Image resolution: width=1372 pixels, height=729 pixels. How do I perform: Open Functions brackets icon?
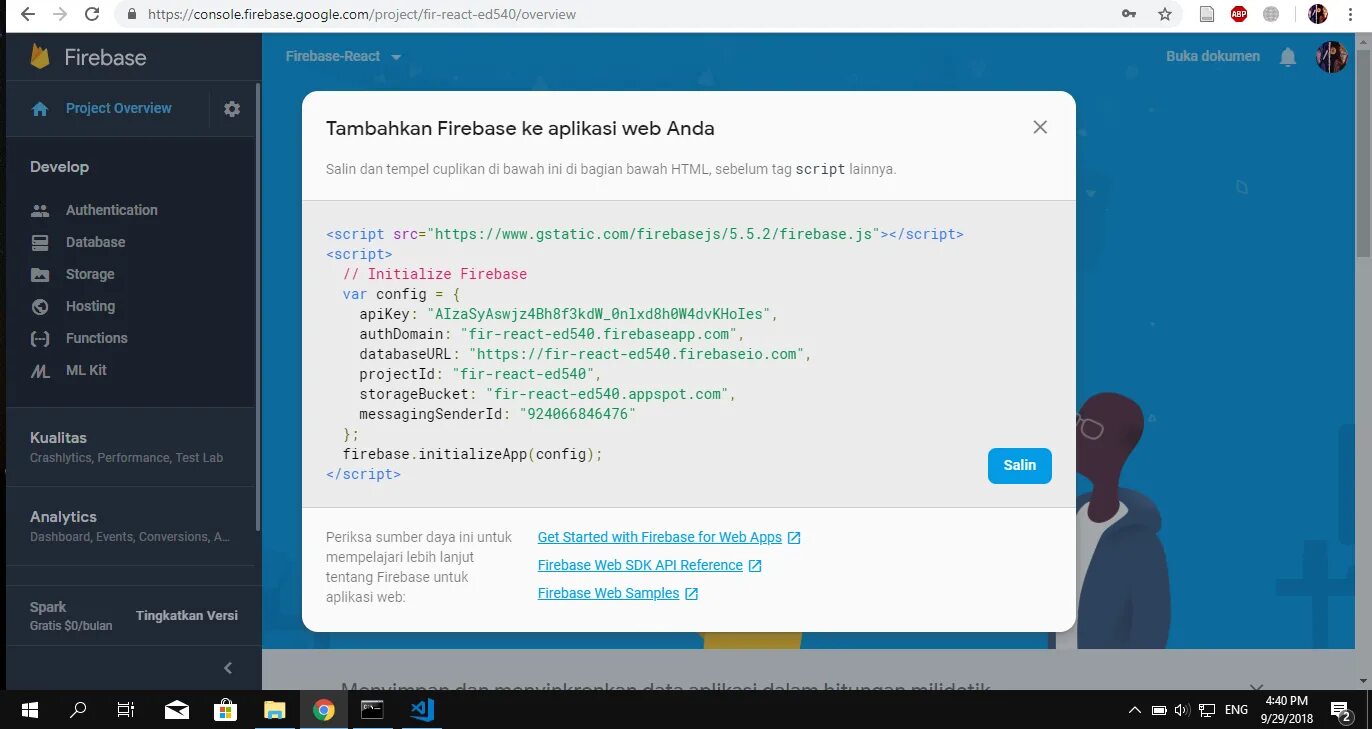click(40, 338)
